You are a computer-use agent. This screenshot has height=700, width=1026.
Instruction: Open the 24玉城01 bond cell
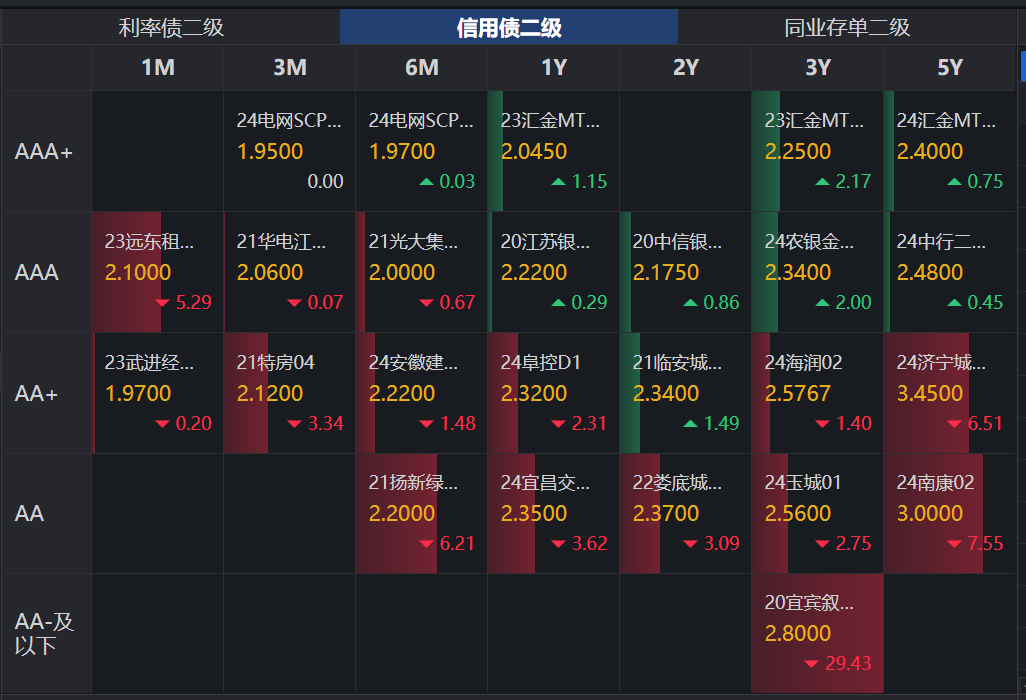(x=816, y=513)
